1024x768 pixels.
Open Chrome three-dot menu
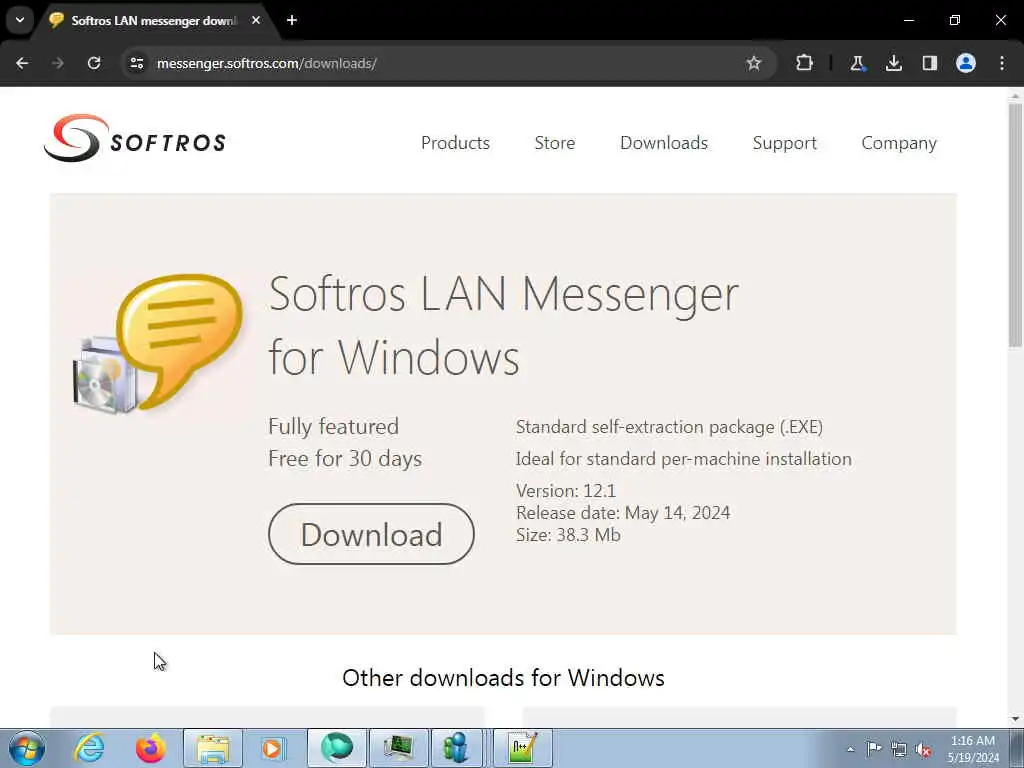click(x=1002, y=63)
